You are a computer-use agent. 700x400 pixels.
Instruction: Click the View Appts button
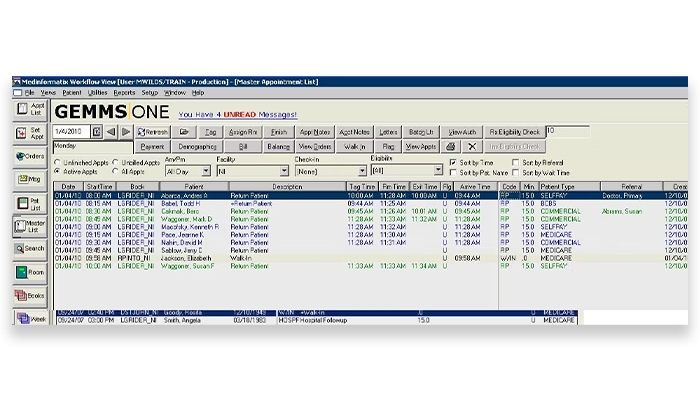coord(421,146)
